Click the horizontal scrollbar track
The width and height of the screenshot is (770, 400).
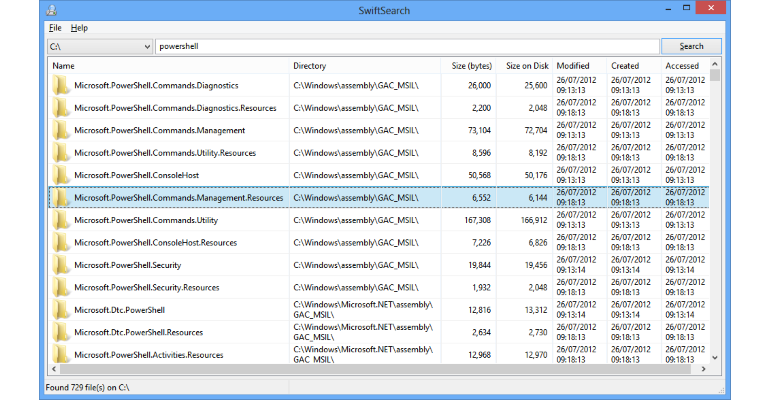(378, 369)
